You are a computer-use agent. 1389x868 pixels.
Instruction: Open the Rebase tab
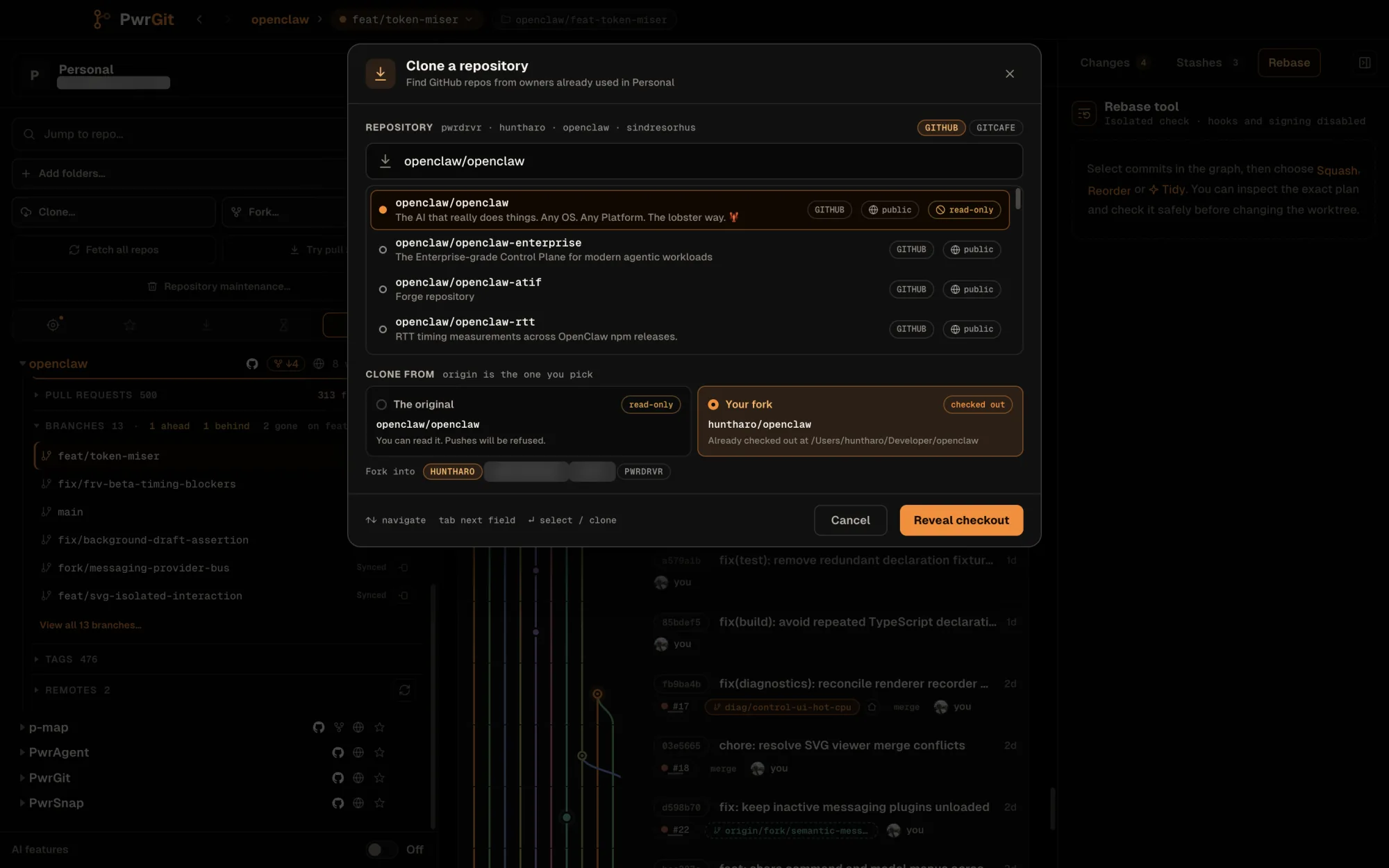pyautogui.click(x=1289, y=62)
